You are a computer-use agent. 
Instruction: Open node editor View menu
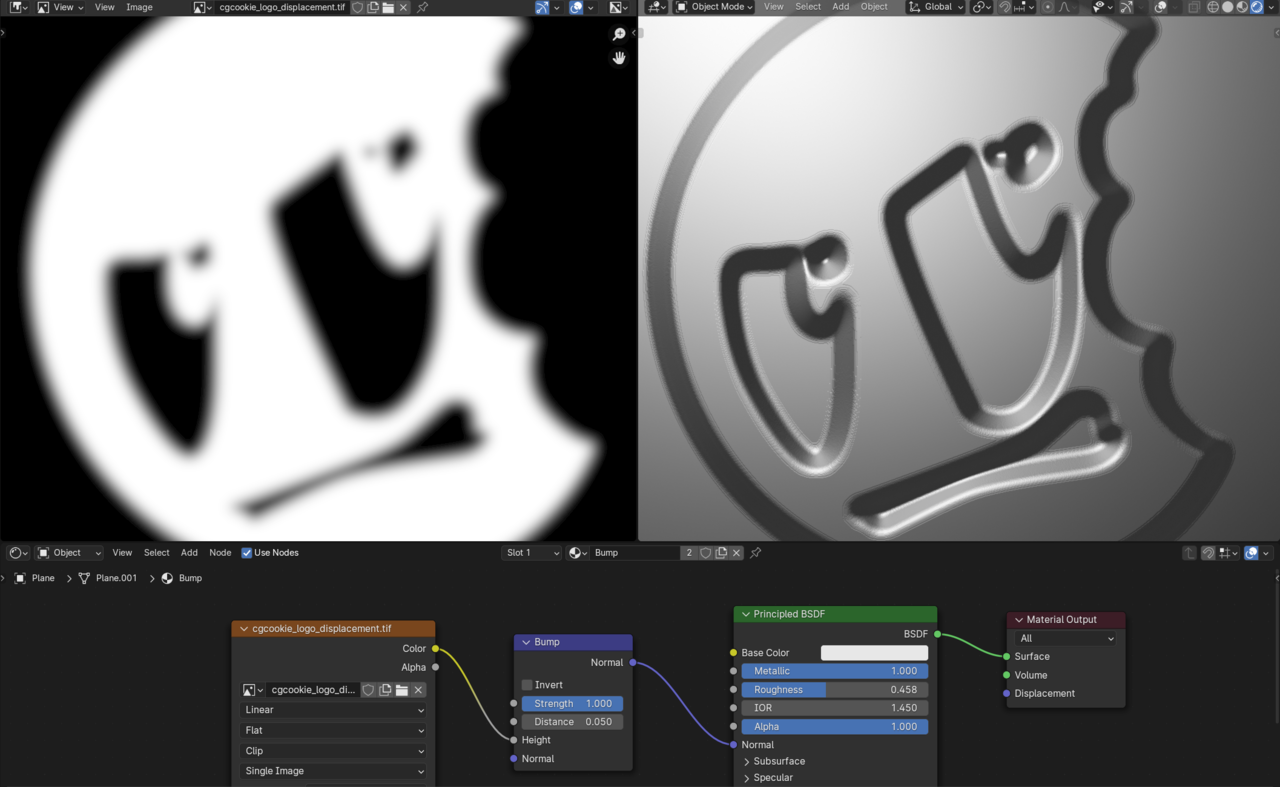pos(122,552)
